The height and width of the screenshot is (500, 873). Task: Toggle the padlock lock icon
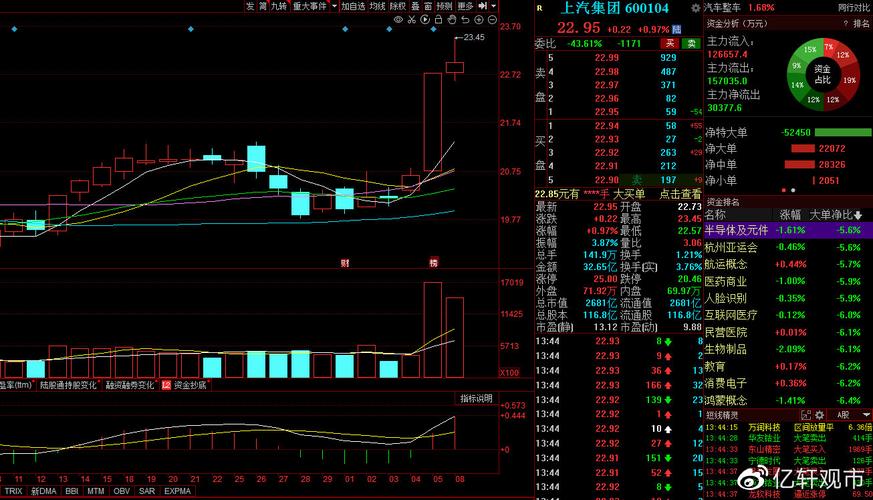[438, 20]
